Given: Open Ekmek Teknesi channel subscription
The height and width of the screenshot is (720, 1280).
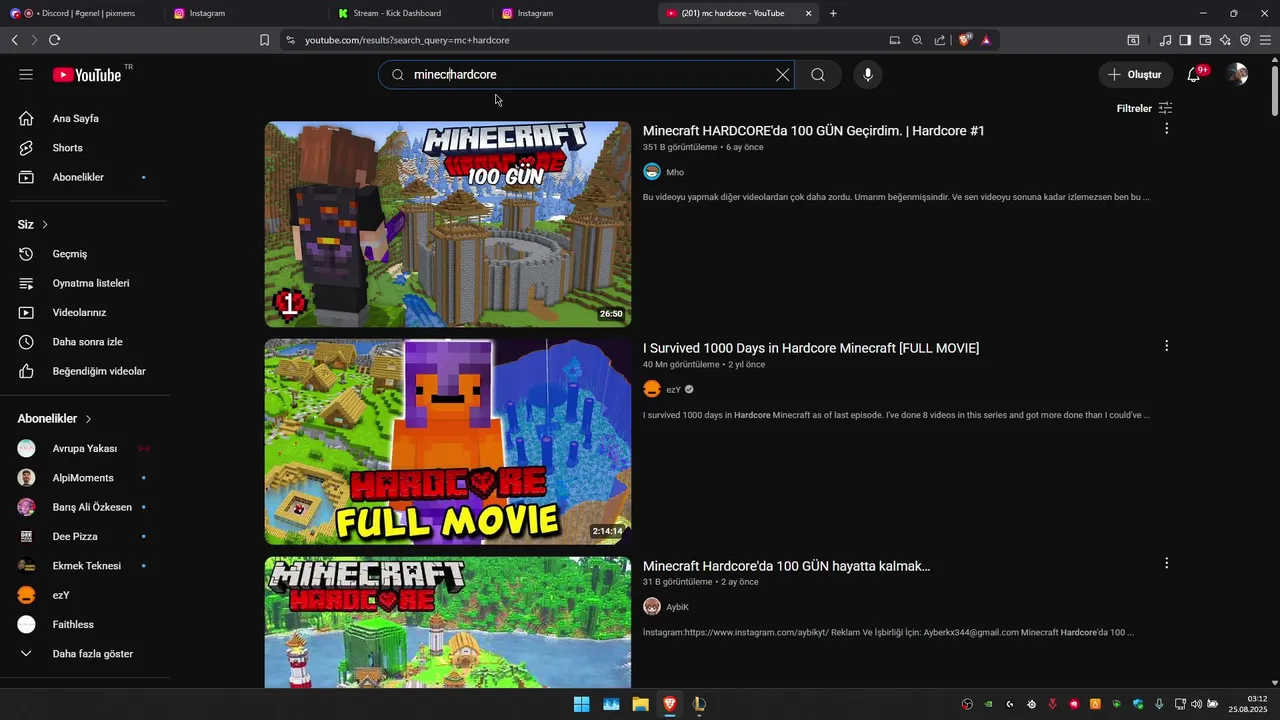Looking at the screenshot, I should (85, 566).
